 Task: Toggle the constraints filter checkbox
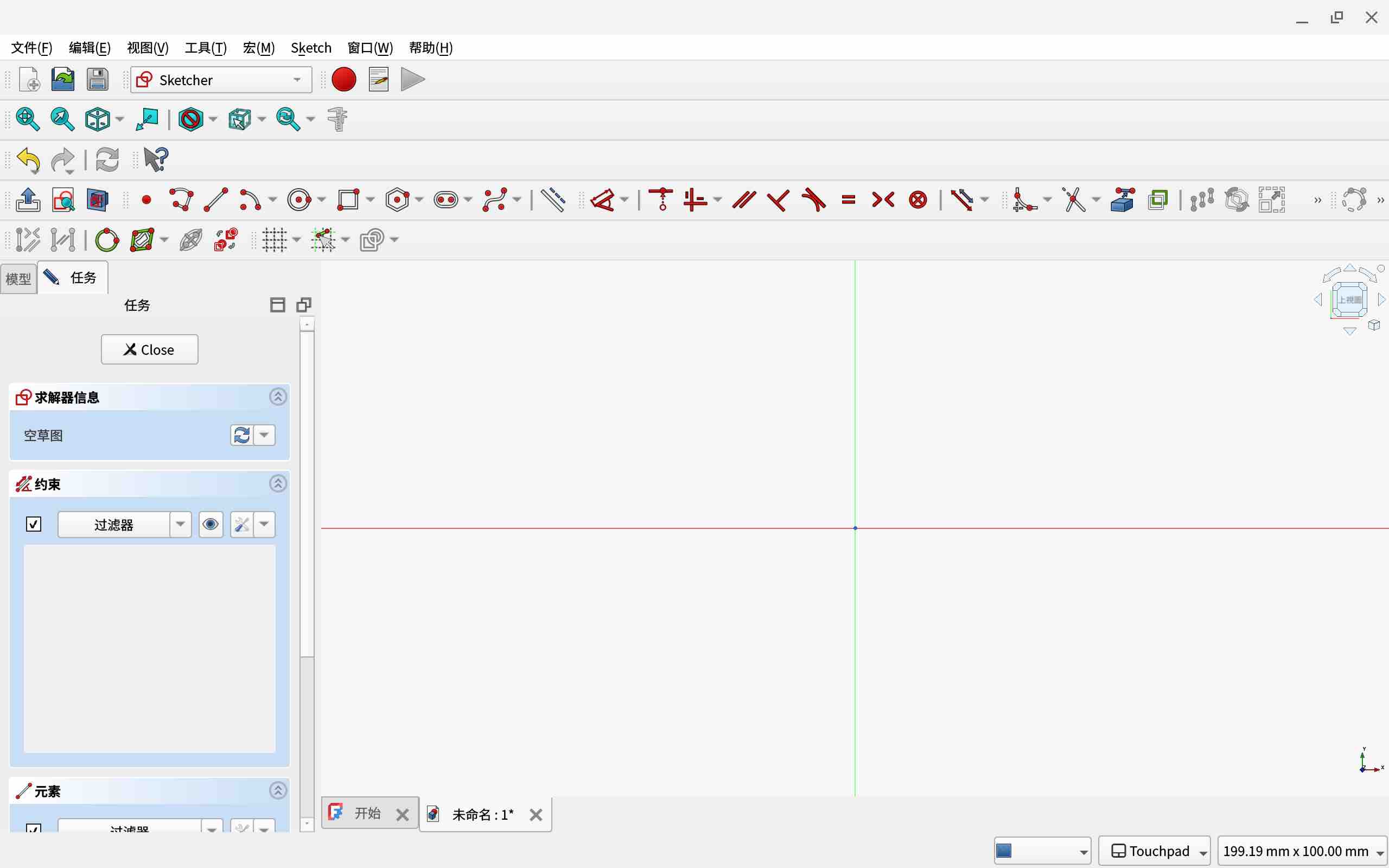[34, 524]
